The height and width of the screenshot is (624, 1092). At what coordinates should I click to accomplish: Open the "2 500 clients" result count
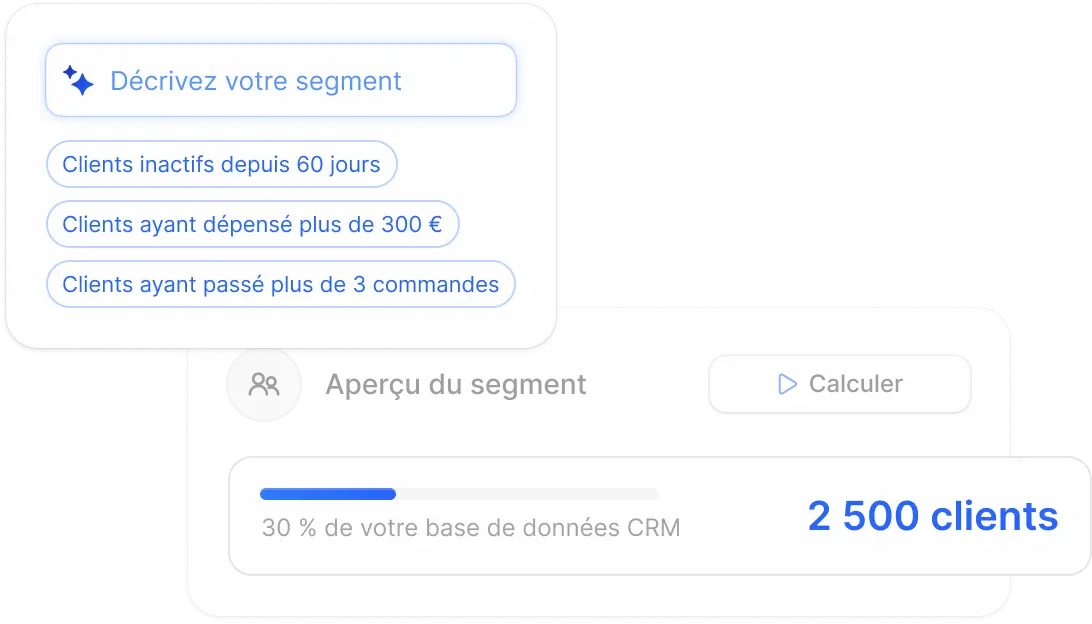tap(933, 516)
